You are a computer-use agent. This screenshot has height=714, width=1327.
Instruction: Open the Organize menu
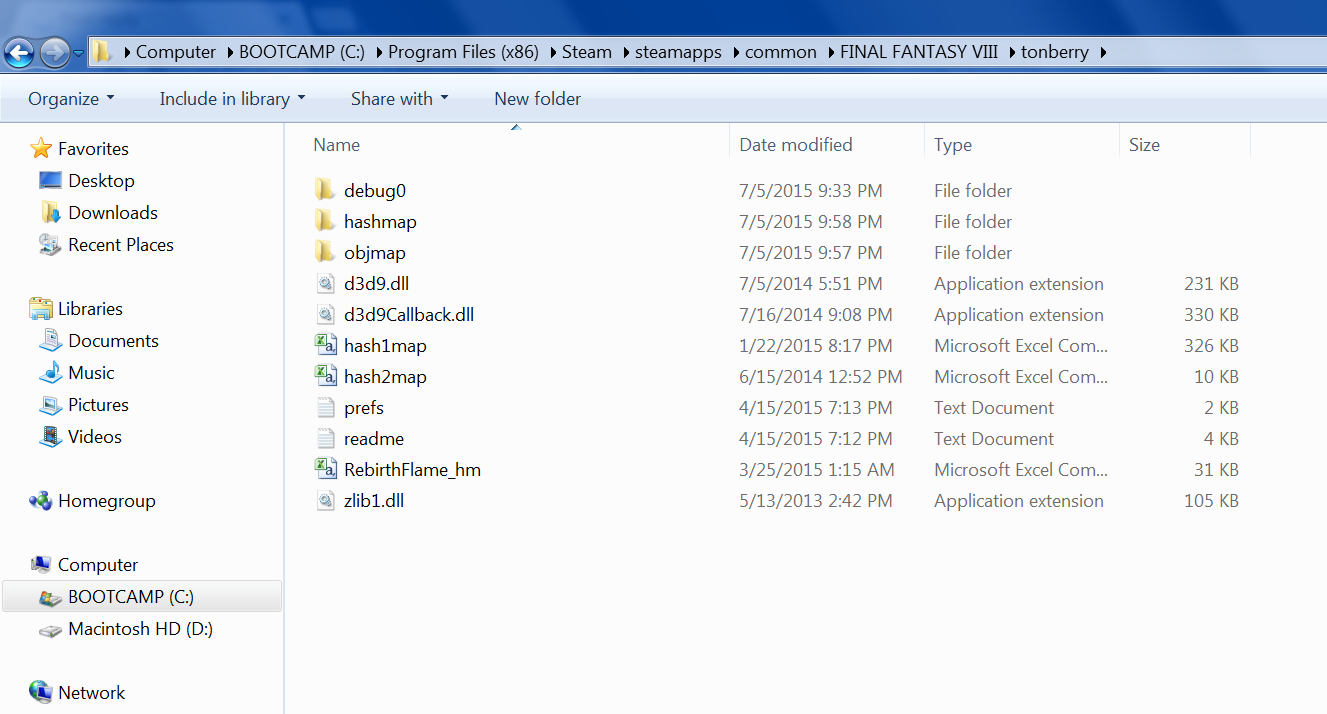click(x=71, y=98)
